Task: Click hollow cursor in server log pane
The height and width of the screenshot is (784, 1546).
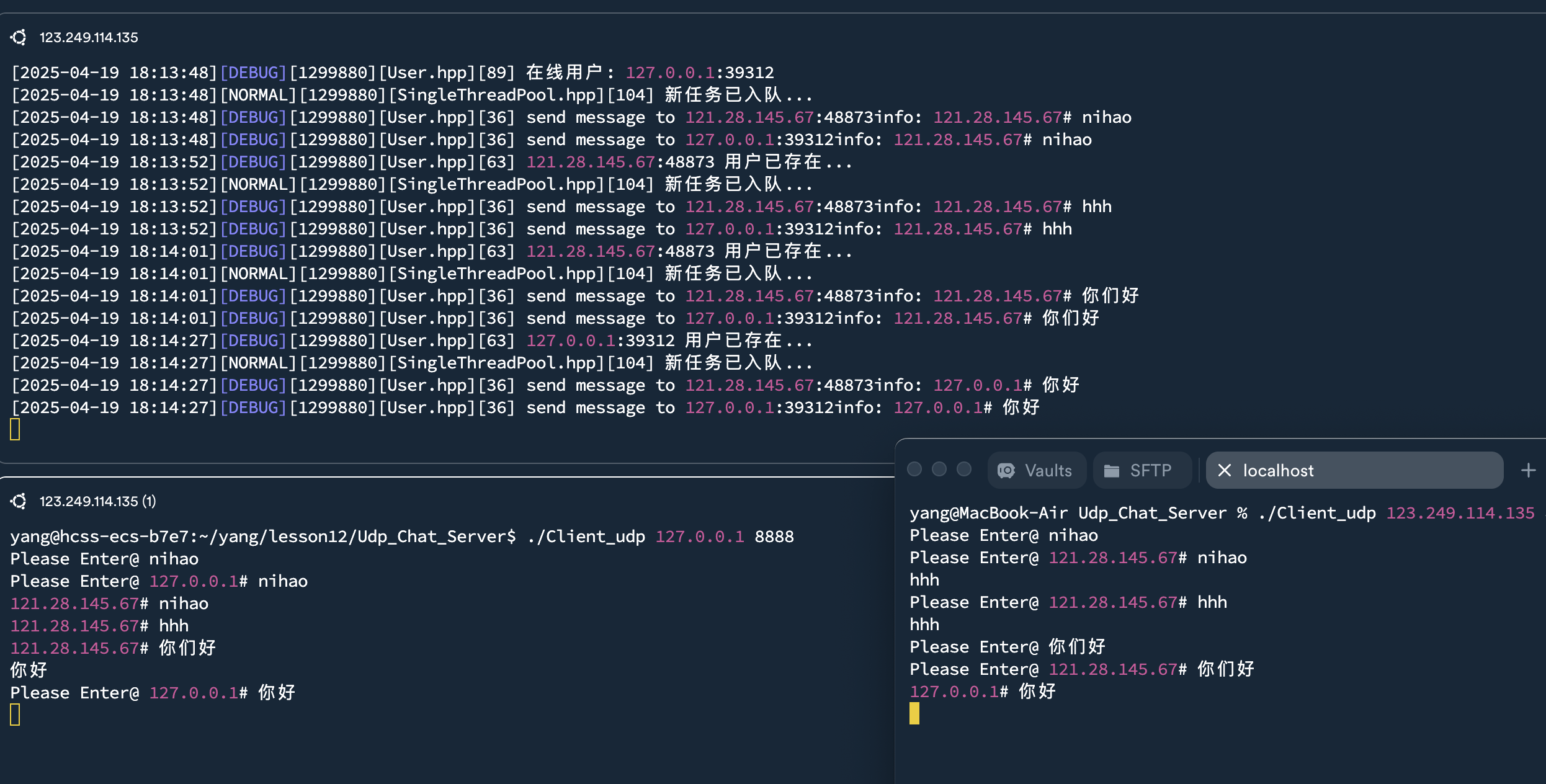Action: tap(16, 429)
